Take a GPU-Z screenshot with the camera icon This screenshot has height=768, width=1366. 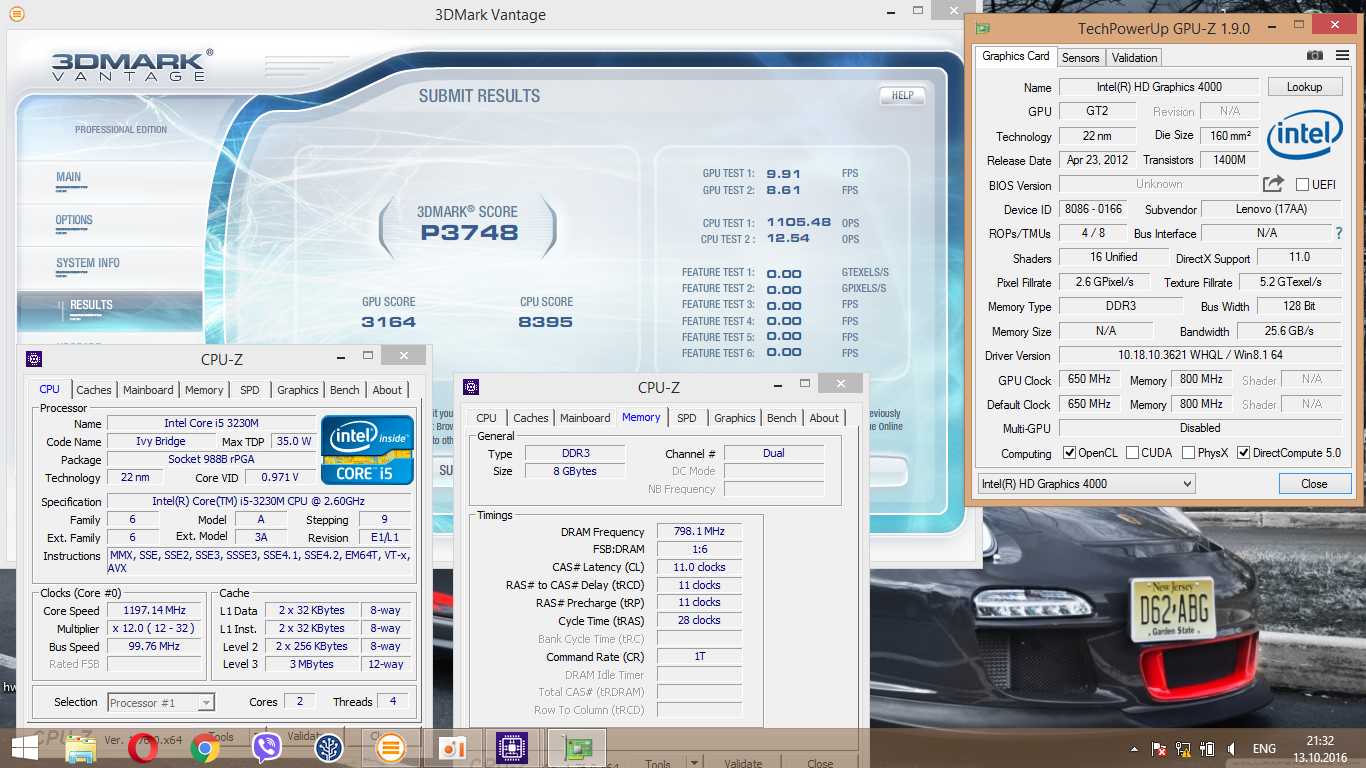coord(1314,56)
